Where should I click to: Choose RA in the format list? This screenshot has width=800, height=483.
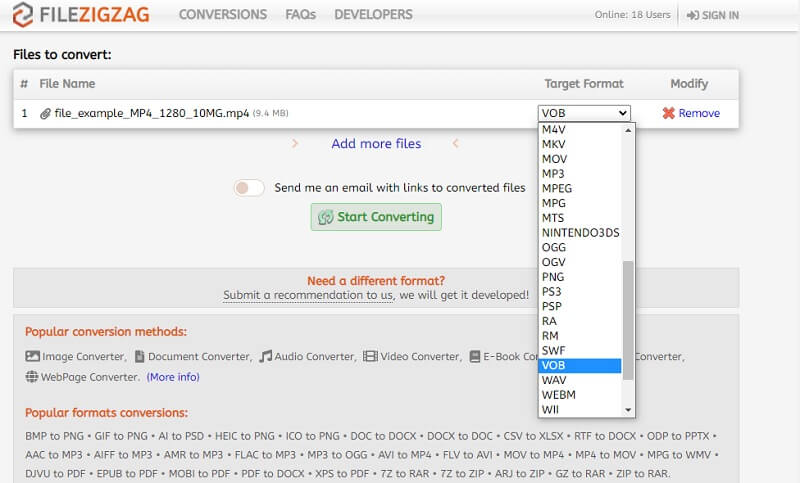coord(580,322)
